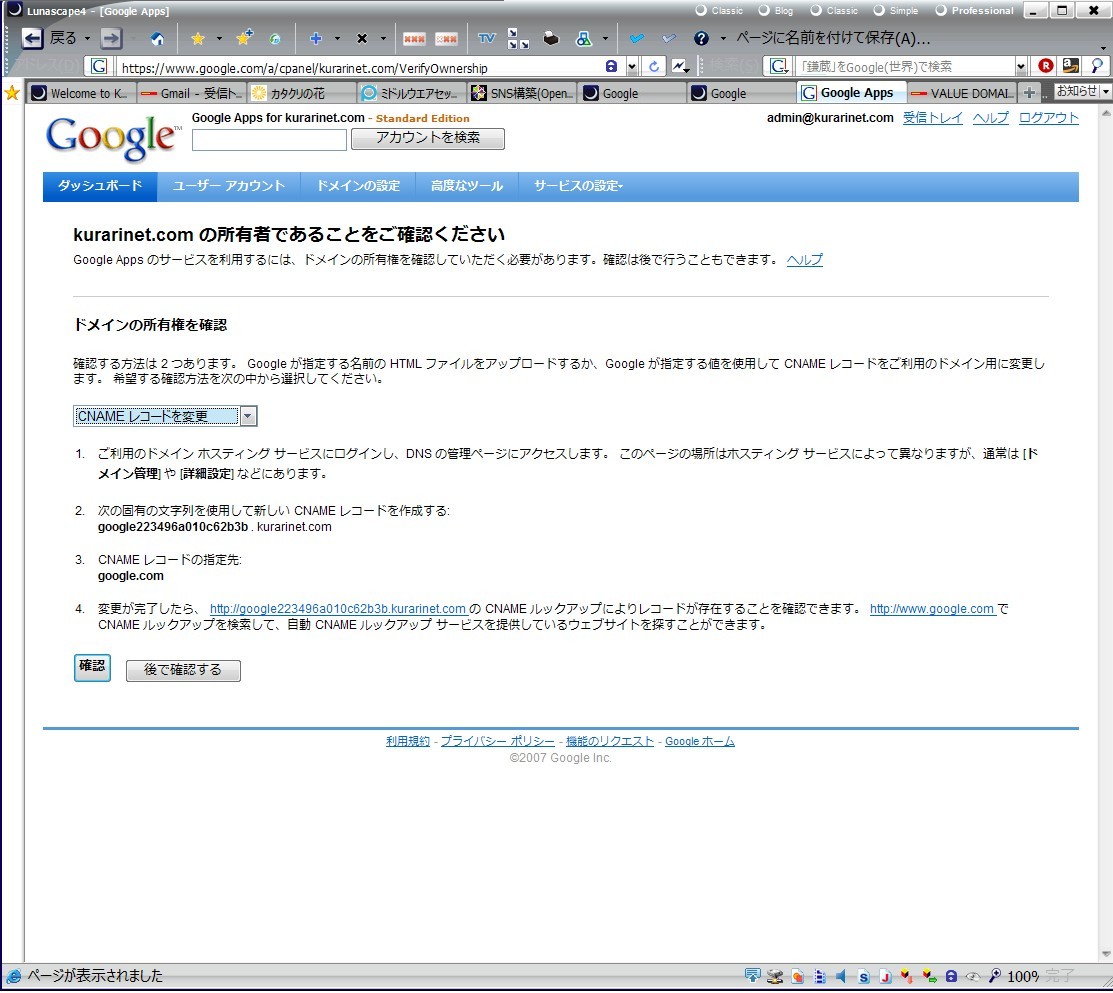This screenshot has height=993, width=1113.
Task: Click the S script icon in the status bar
Action: (863, 977)
